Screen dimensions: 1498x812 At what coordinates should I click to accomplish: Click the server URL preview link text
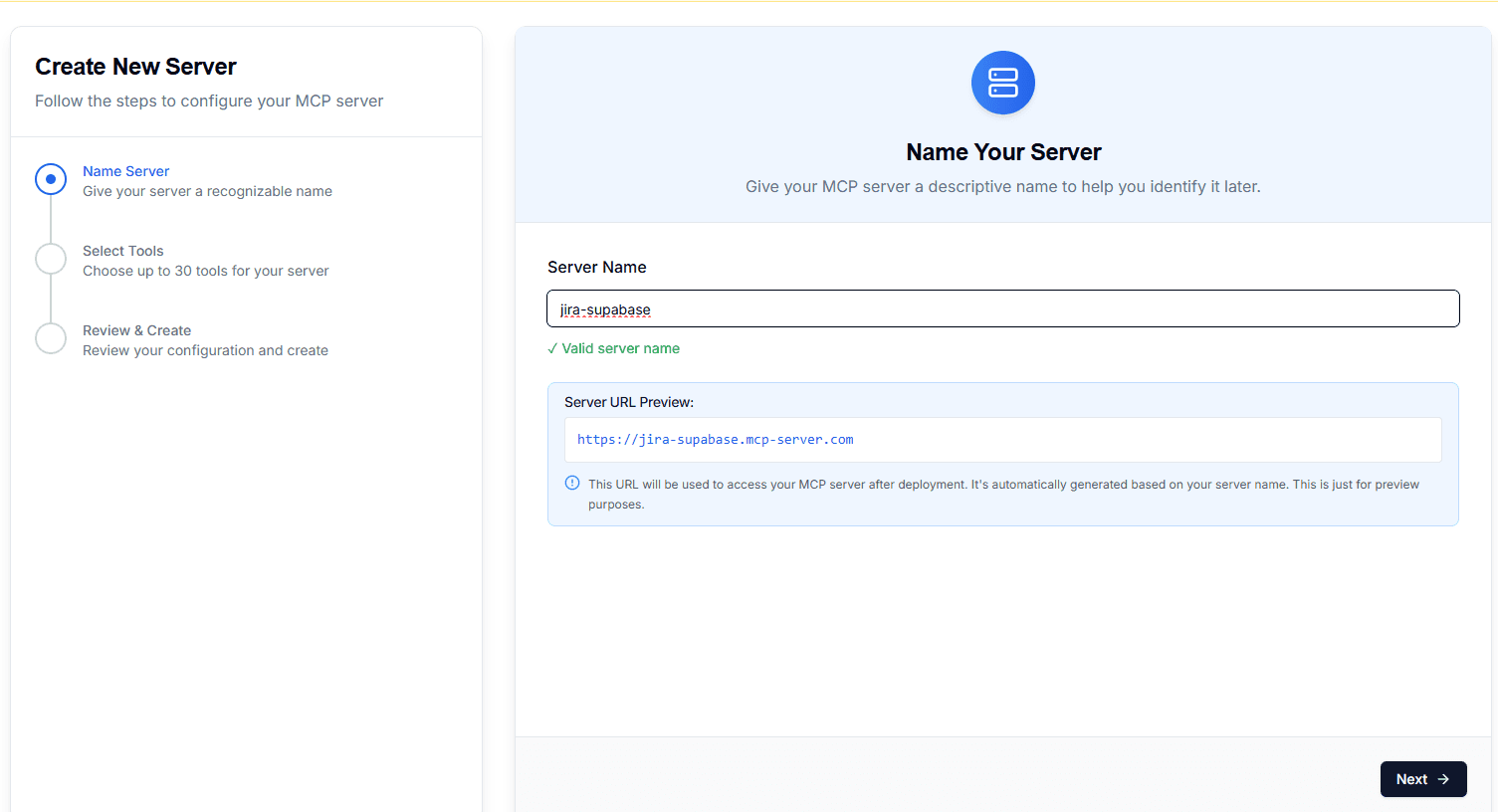716,440
